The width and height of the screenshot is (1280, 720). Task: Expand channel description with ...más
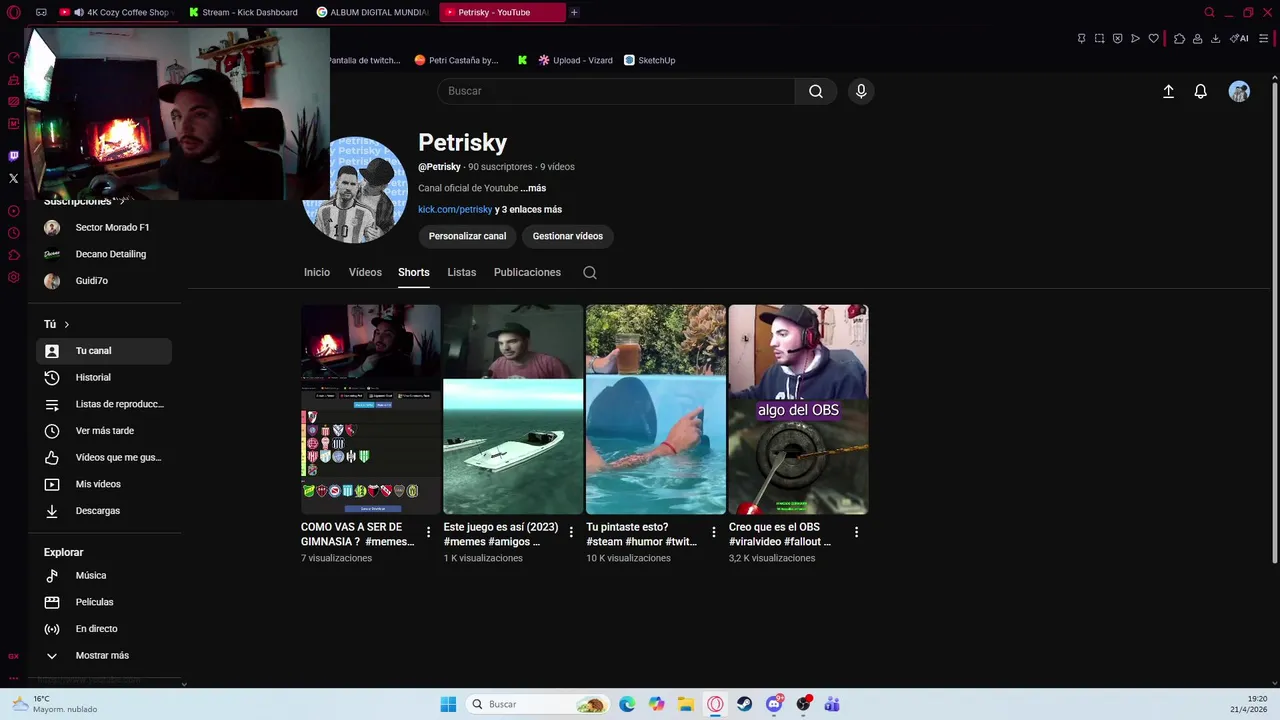click(x=533, y=188)
